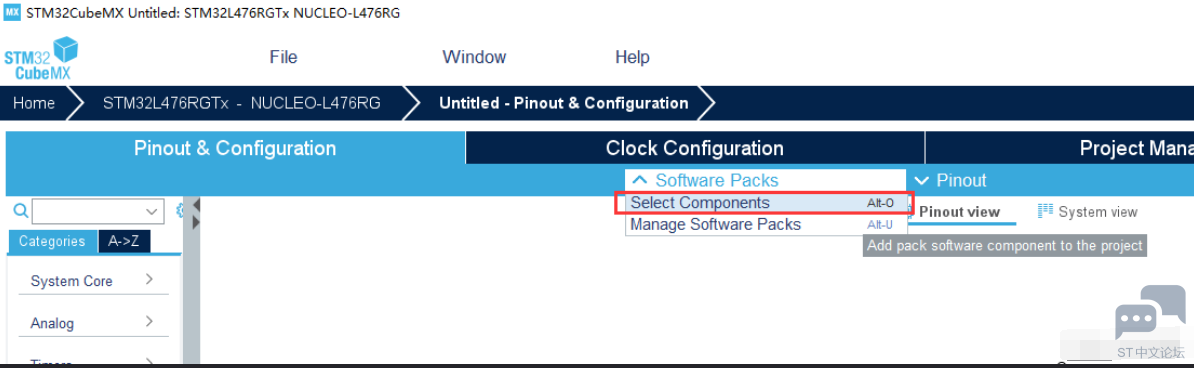
Task: Switch to the Clock Configuration tab
Action: point(694,148)
